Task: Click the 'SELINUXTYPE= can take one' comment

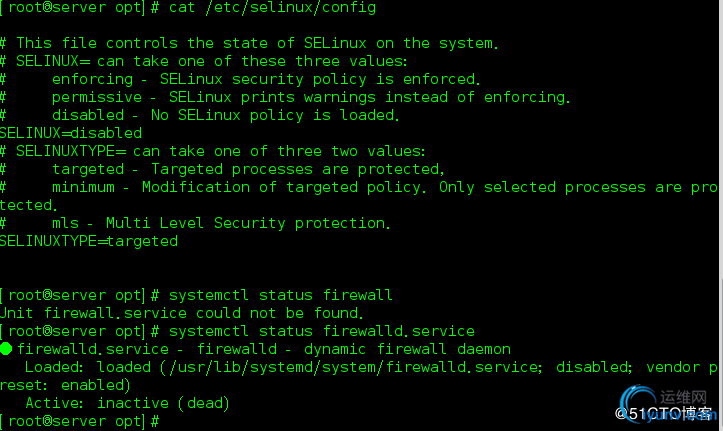Action: [x=213, y=151]
